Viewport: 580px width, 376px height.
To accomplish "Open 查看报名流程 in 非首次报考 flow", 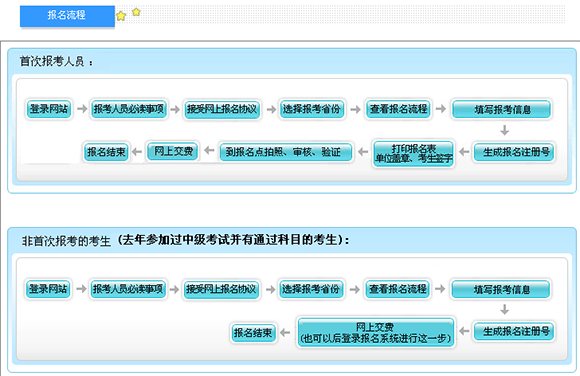I will 398,289.
